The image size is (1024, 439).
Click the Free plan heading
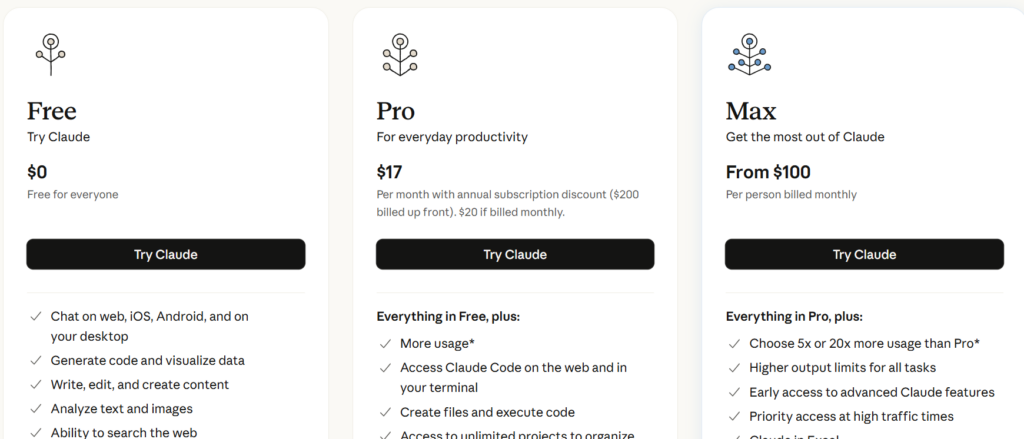click(52, 110)
